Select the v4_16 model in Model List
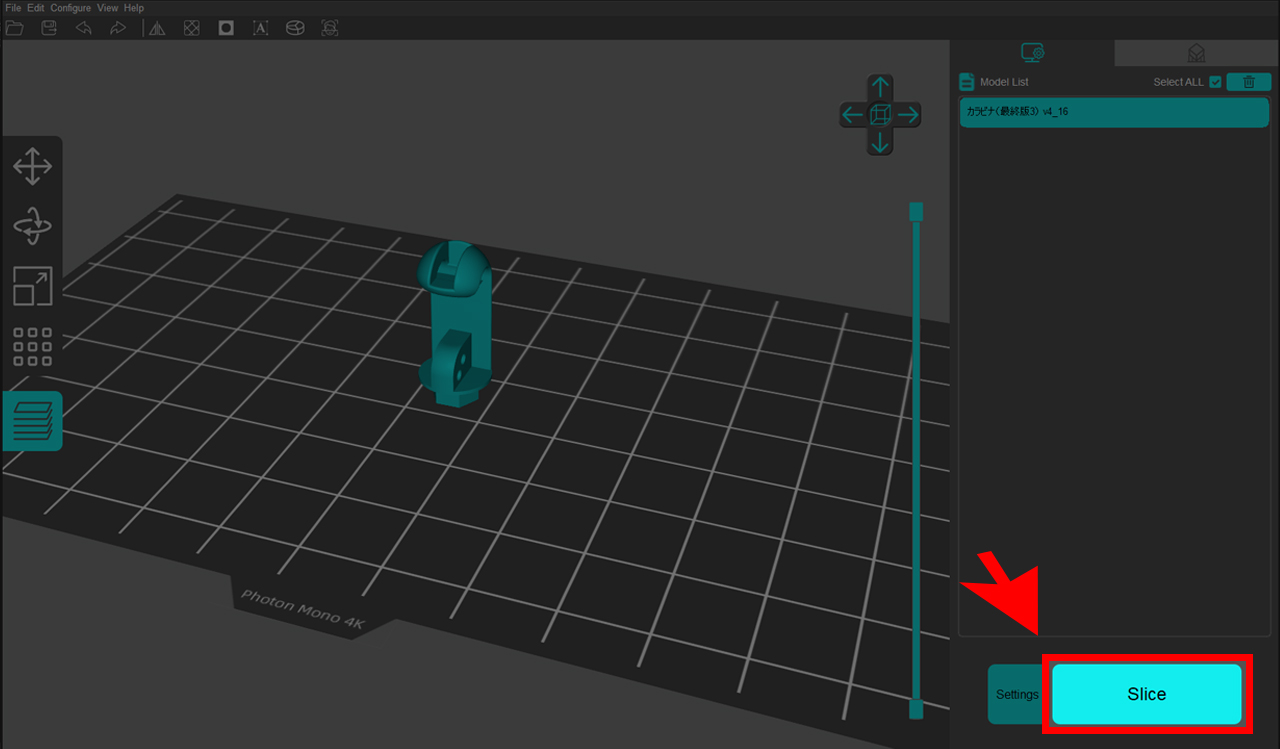1280x749 pixels. click(1114, 112)
